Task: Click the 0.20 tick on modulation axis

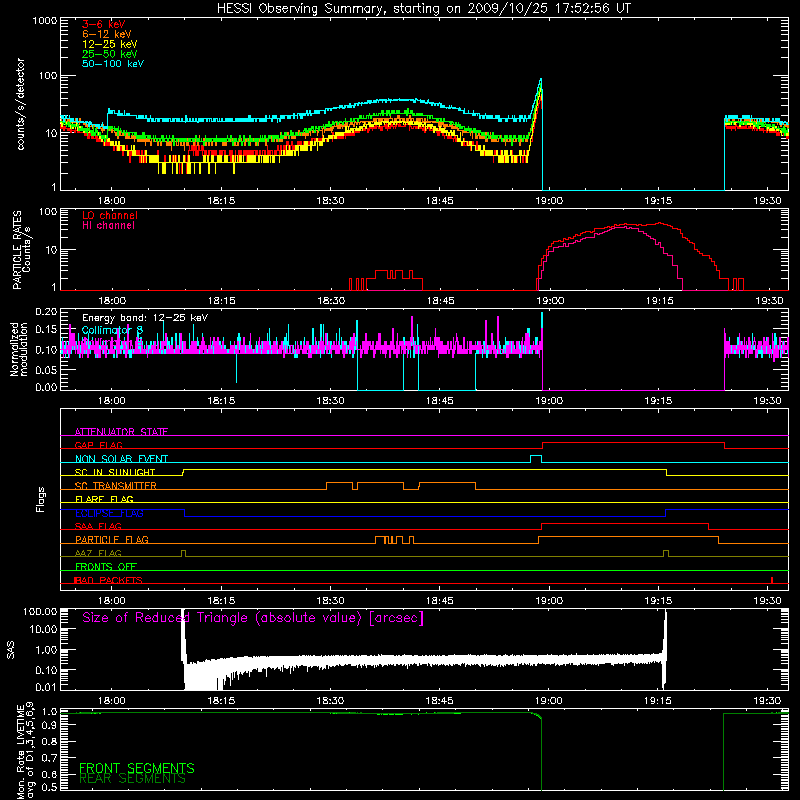Action: (46, 311)
